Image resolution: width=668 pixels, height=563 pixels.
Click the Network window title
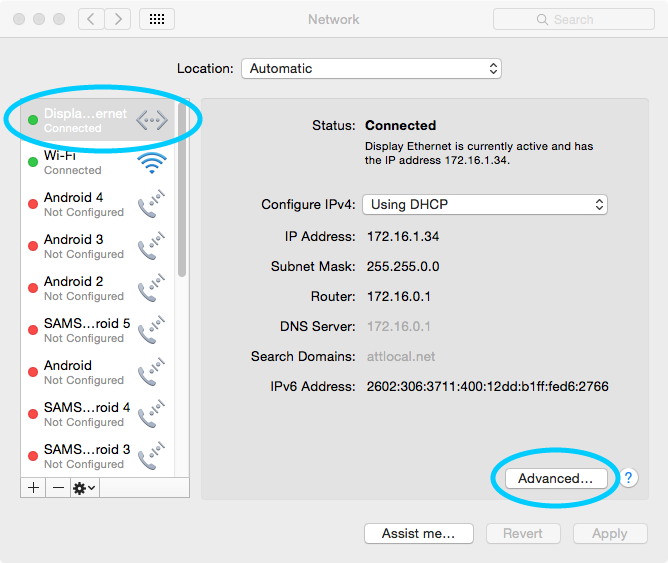334,20
